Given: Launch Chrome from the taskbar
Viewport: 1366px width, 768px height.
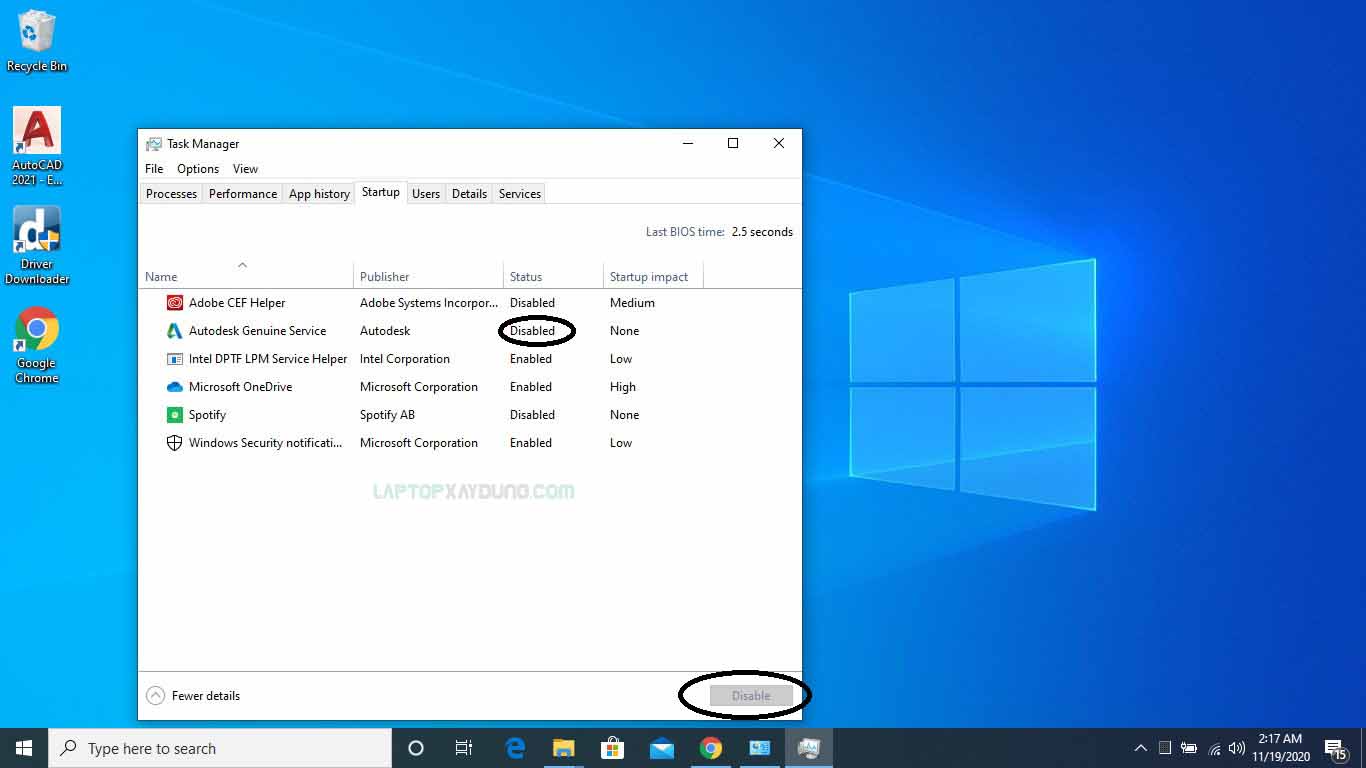Looking at the screenshot, I should (x=710, y=748).
